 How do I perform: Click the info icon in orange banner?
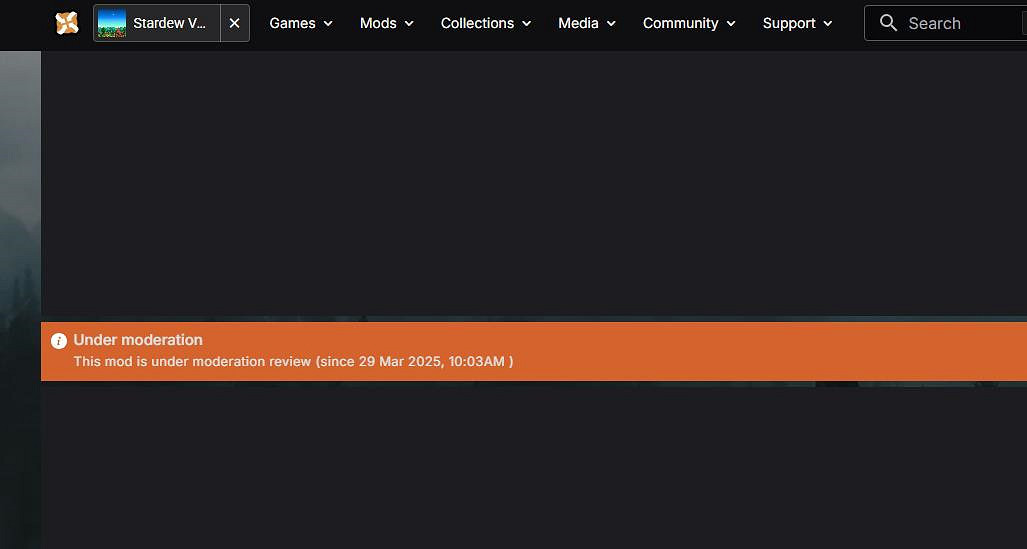point(59,341)
